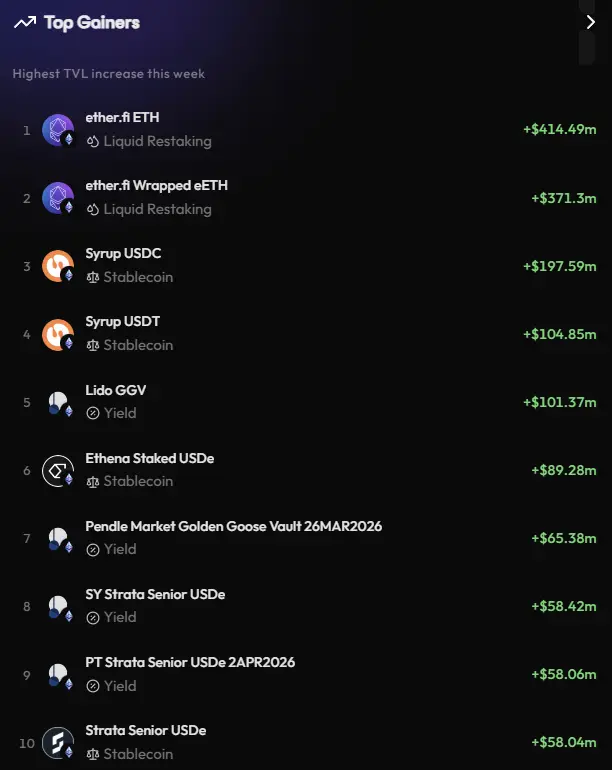Click the Stablecoin tag under Syrup USDT
Screen dimensions: 612x770
(130, 345)
